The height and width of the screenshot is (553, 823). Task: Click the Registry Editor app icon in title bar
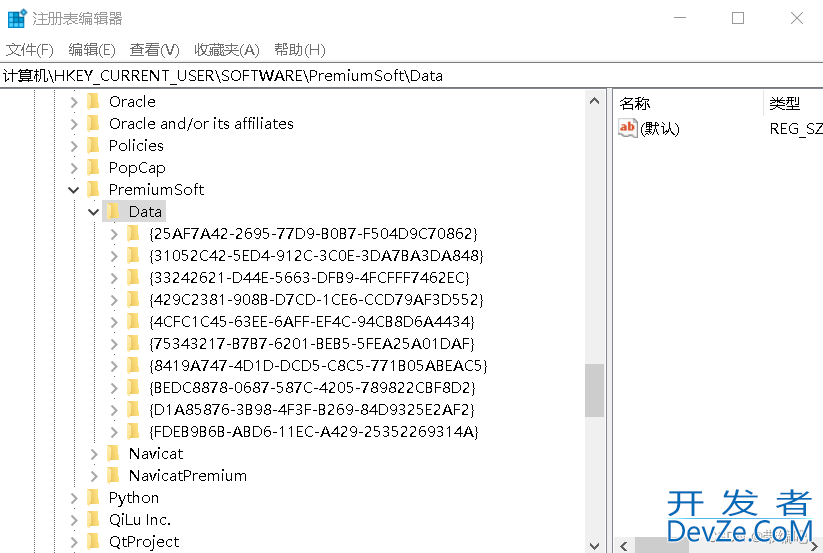point(17,18)
